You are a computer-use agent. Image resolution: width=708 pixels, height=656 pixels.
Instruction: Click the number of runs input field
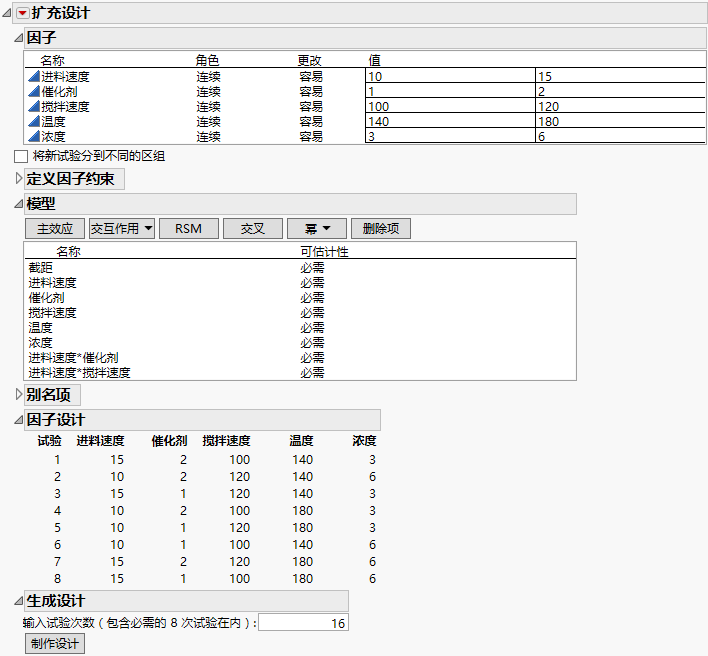click(x=303, y=623)
